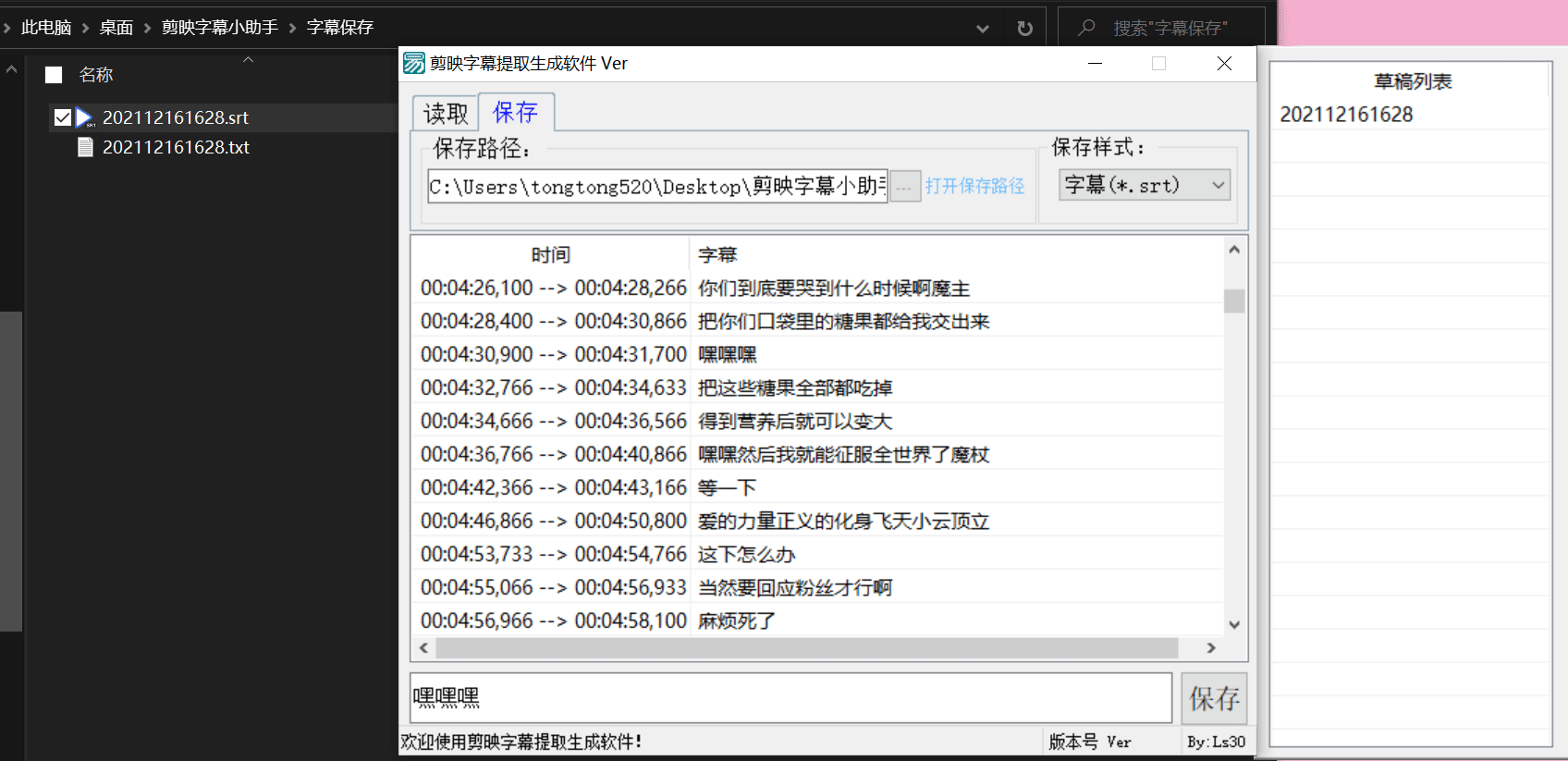Click the browse ... button for save path
This screenshot has height=761, width=1568.
coord(904,186)
